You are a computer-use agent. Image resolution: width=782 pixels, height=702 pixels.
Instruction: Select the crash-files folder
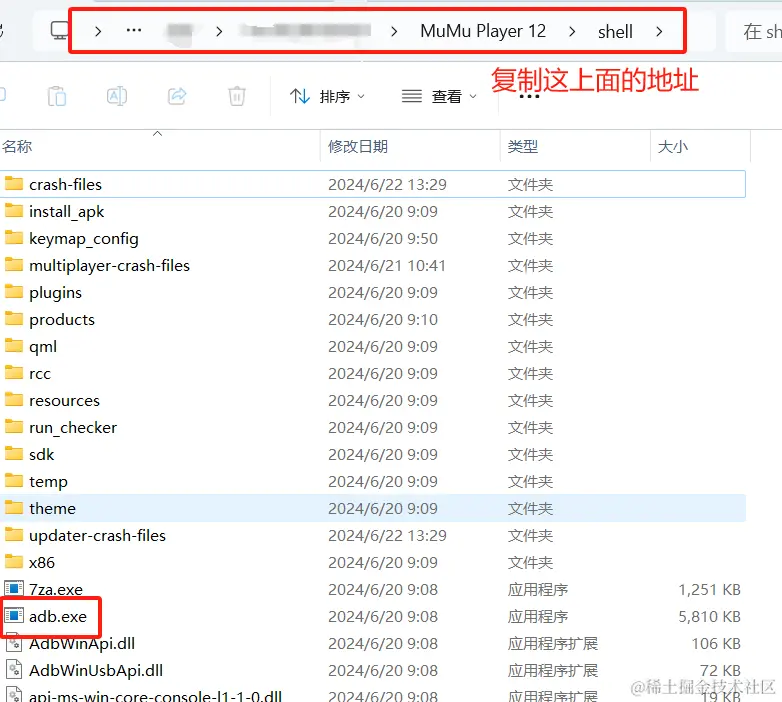[373, 184]
